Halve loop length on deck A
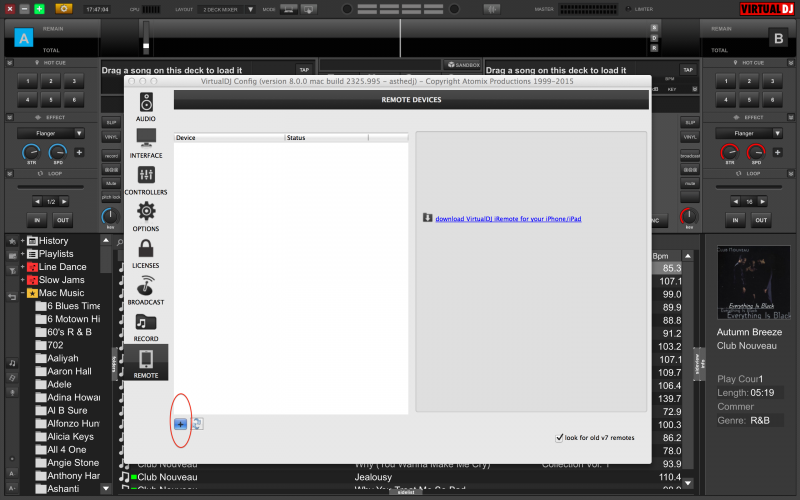 click(x=37, y=202)
